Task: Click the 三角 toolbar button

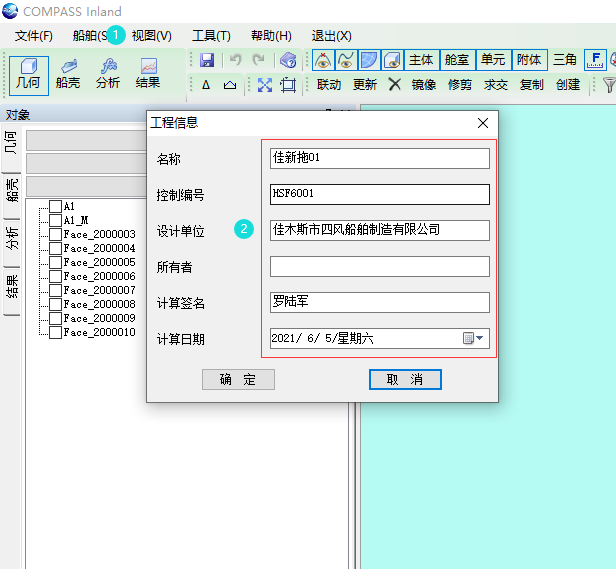Action: 565,60
